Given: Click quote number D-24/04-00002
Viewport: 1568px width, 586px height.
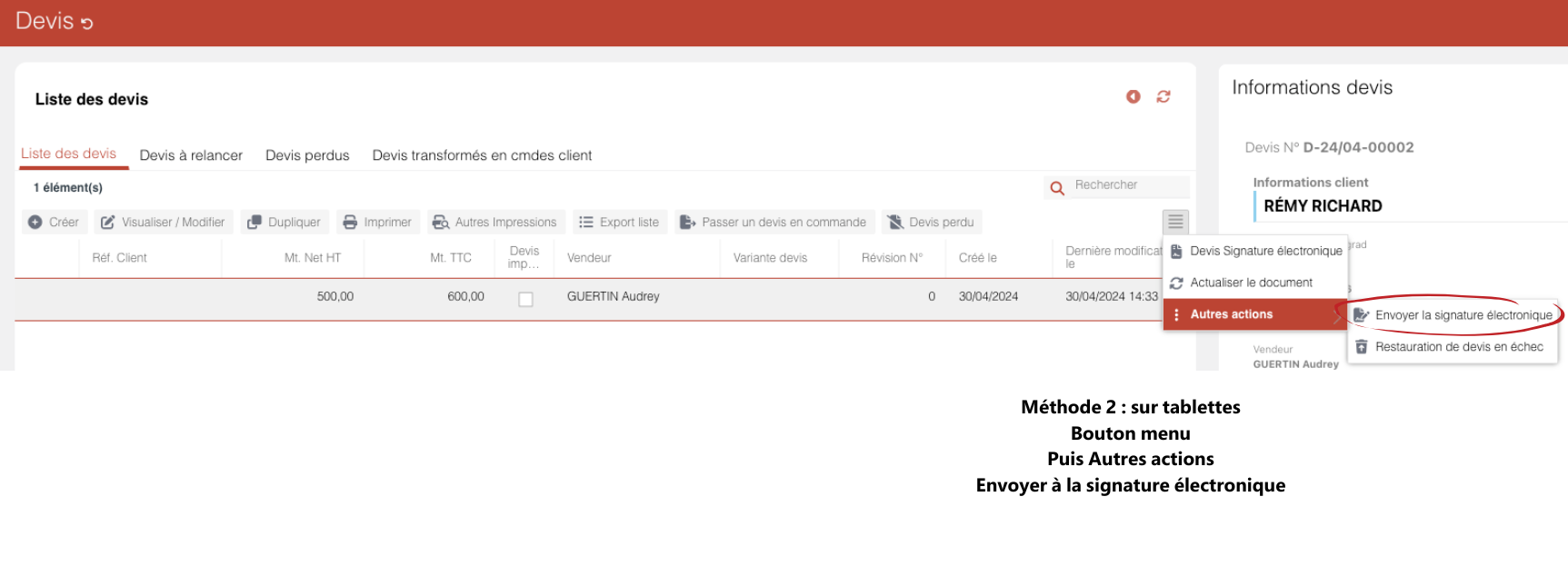Looking at the screenshot, I should [1358, 147].
